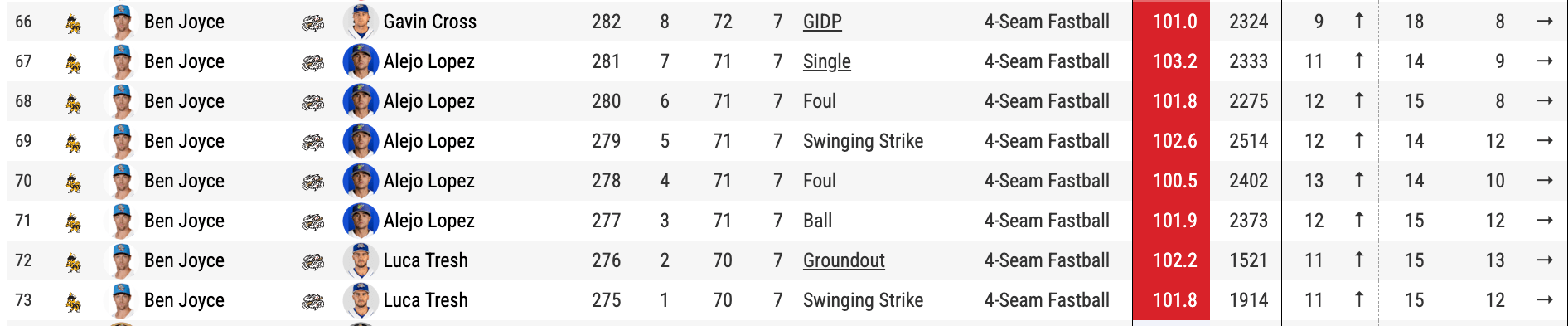Image resolution: width=1568 pixels, height=326 pixels.
Task: Click spin rate 2514 cell
Action: tap(1248, 141)
